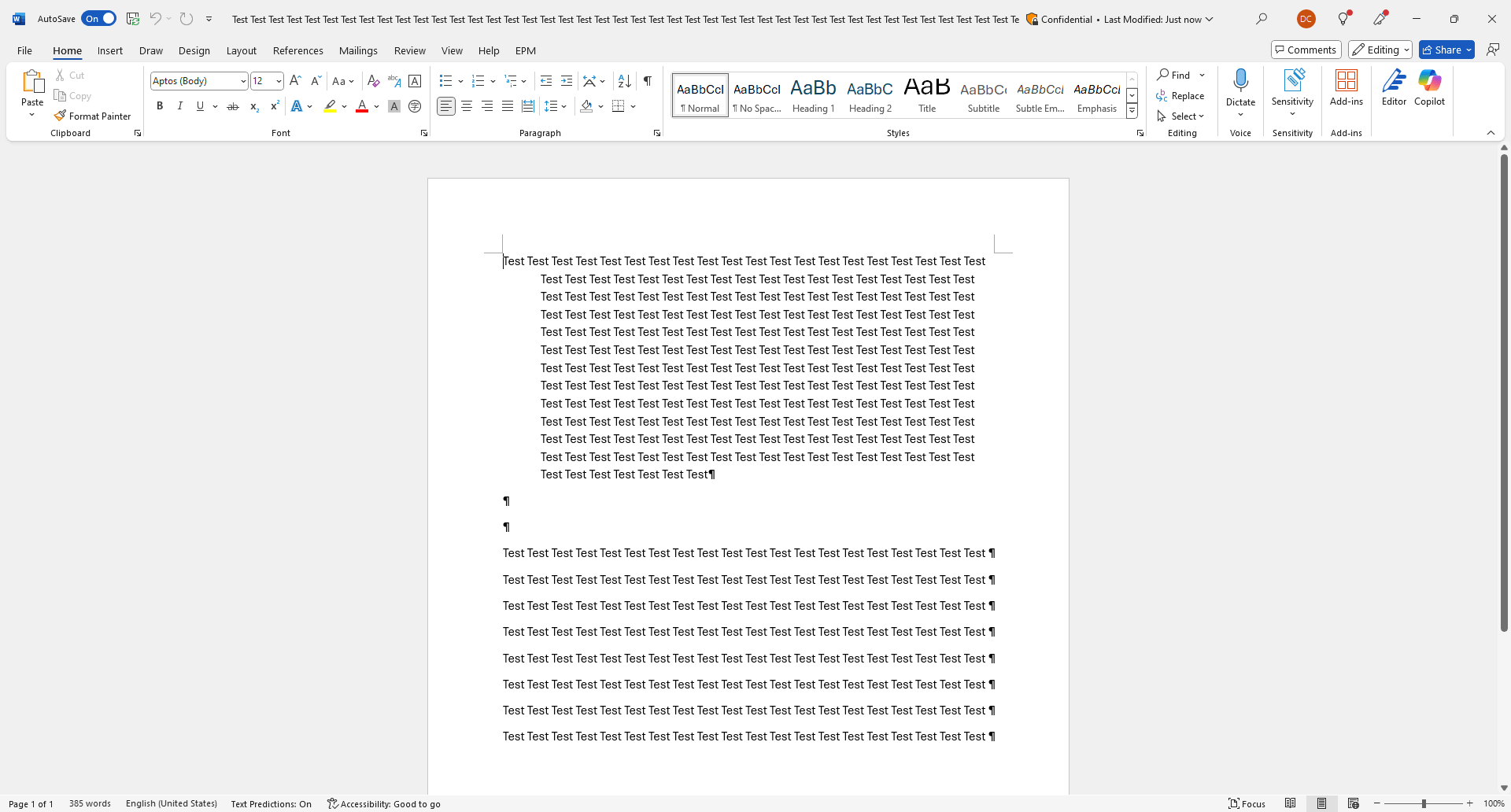Apply Subscript formatting
The width and height of the screenshot is (1511, 812).
(x=253, y=106)
